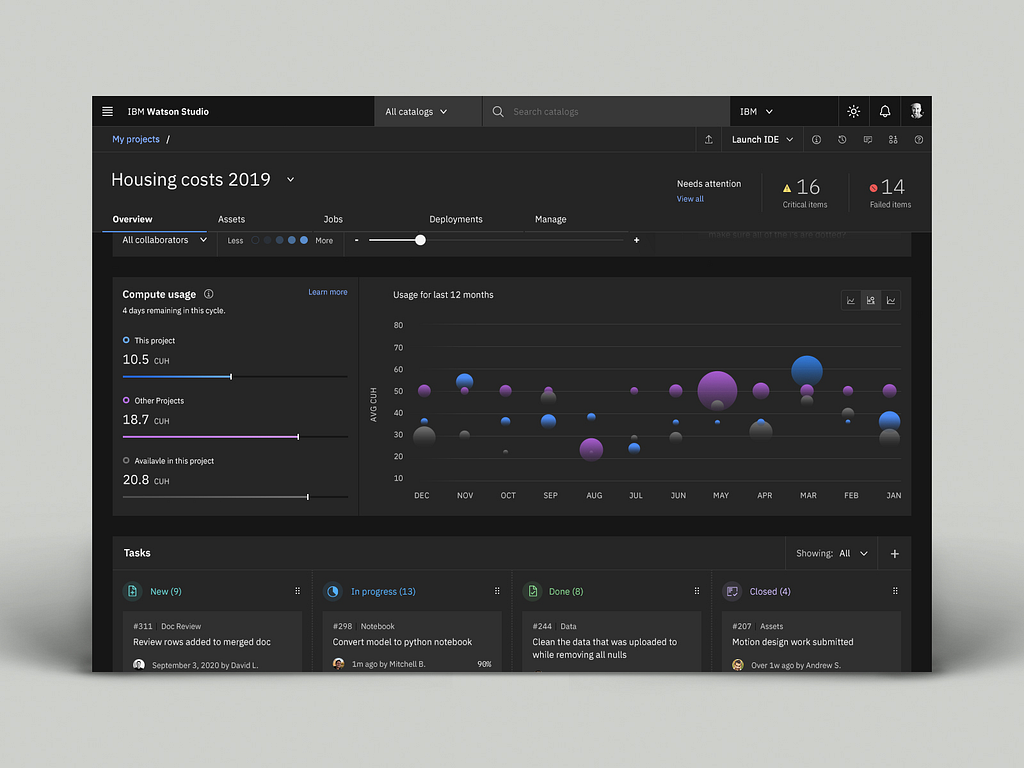Zoom out with the minus slider button
This screenshot has width=1024, height=768.
point(357,240)
